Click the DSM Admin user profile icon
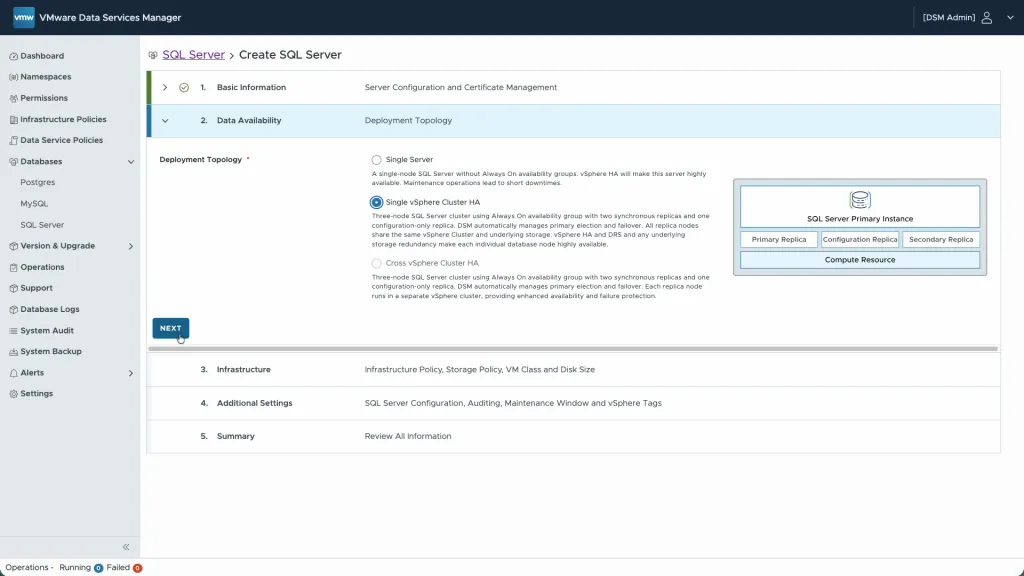 point(987,18)
